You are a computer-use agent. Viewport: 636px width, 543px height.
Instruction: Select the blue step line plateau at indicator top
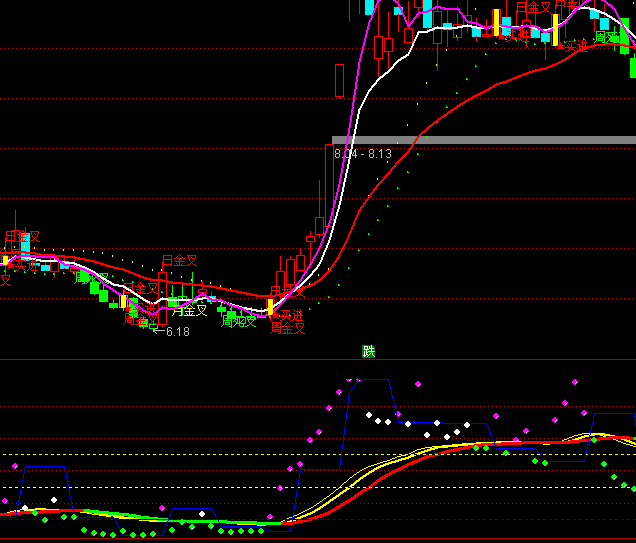[x=370, y=380]
